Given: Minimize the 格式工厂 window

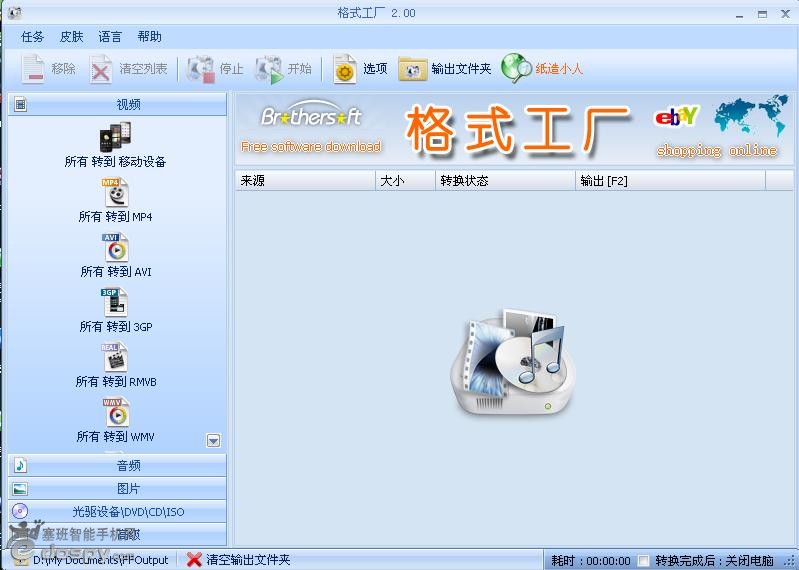Looking at the screenshot, I should click(x=739, y=14).
